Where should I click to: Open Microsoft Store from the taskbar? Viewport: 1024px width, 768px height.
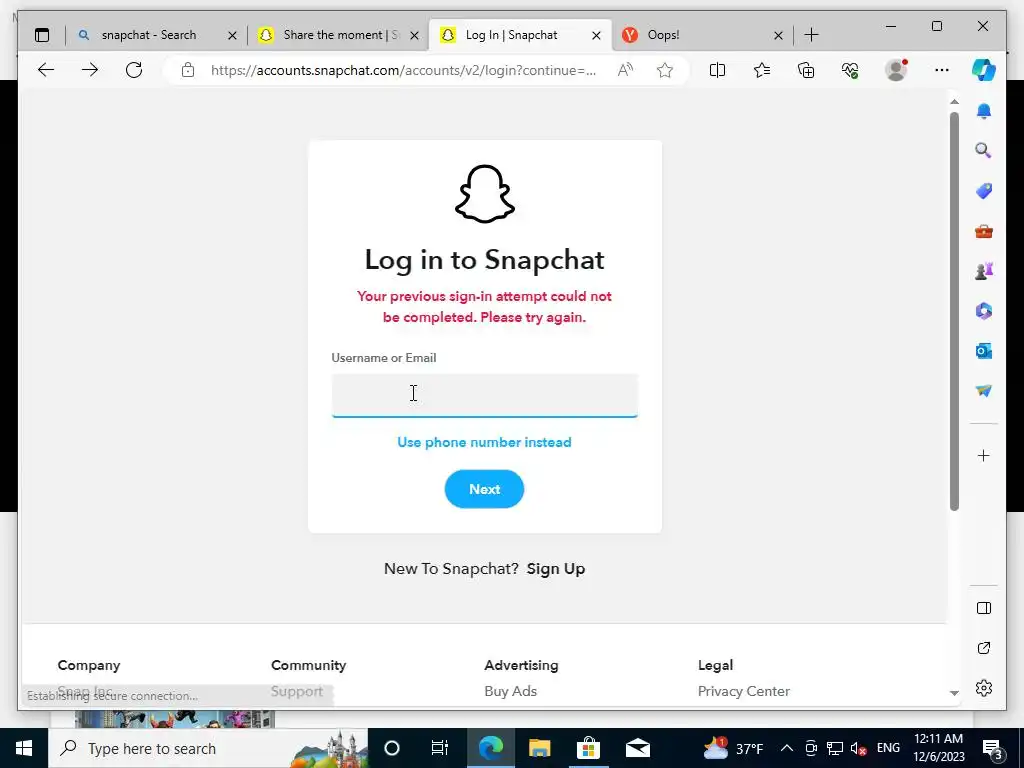click(x=588, y=748)
